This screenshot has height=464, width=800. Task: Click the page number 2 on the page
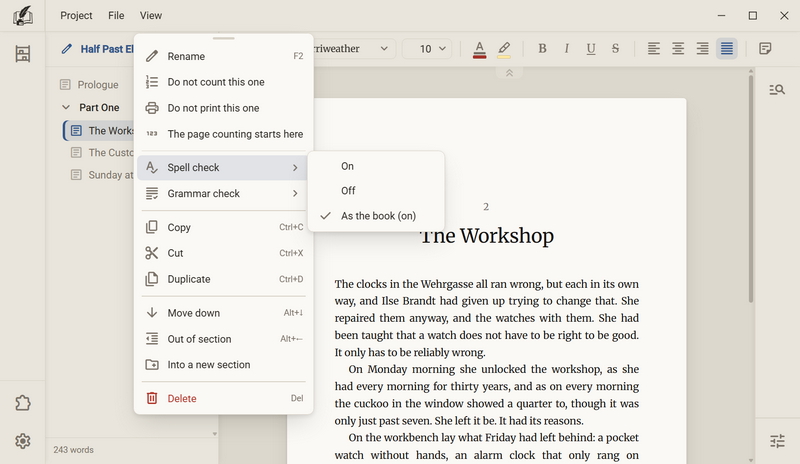486,207
